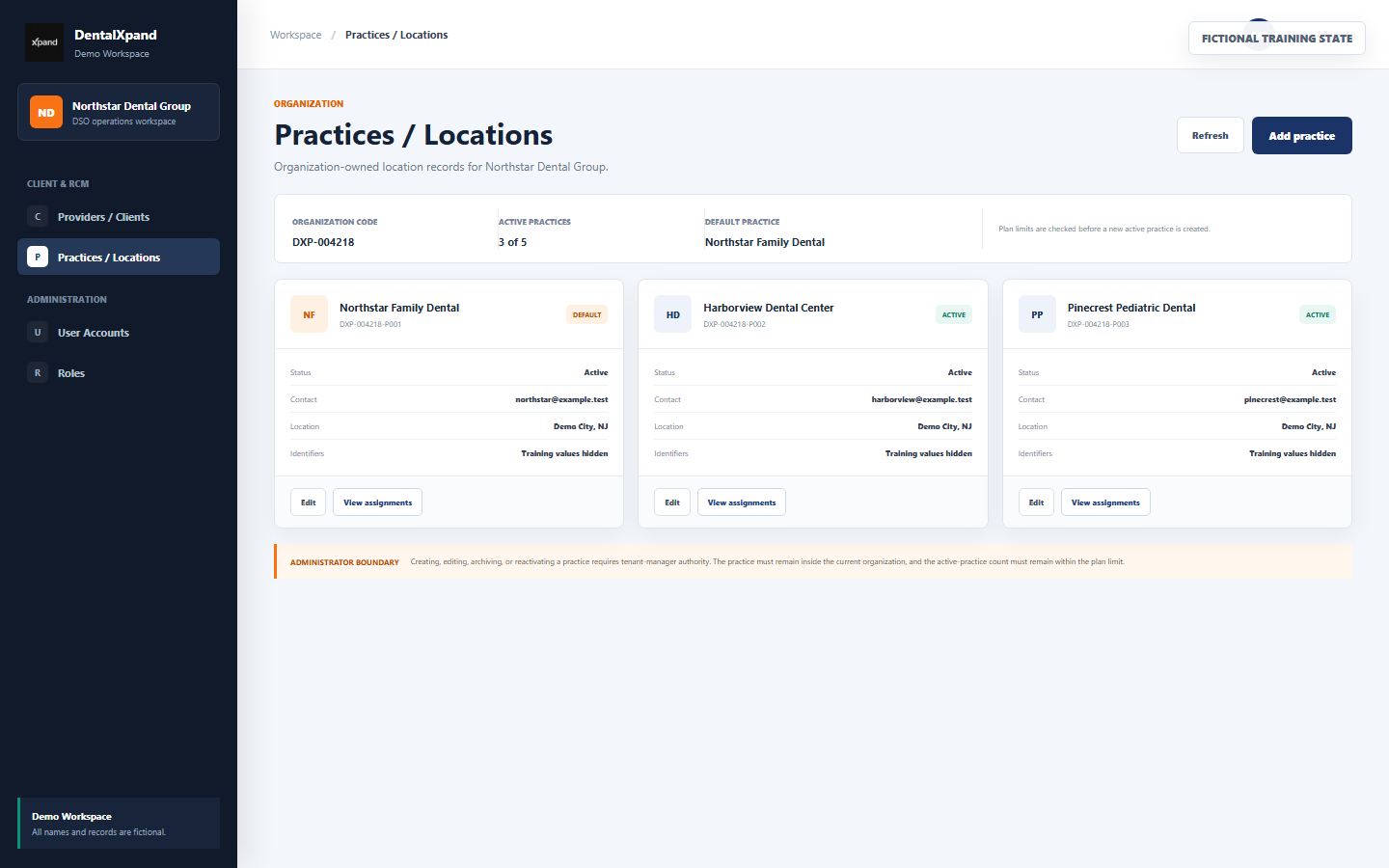Go to Roles in the sidebar
The width and height of the screenshot is (1389, 868).
coord(119,373)
